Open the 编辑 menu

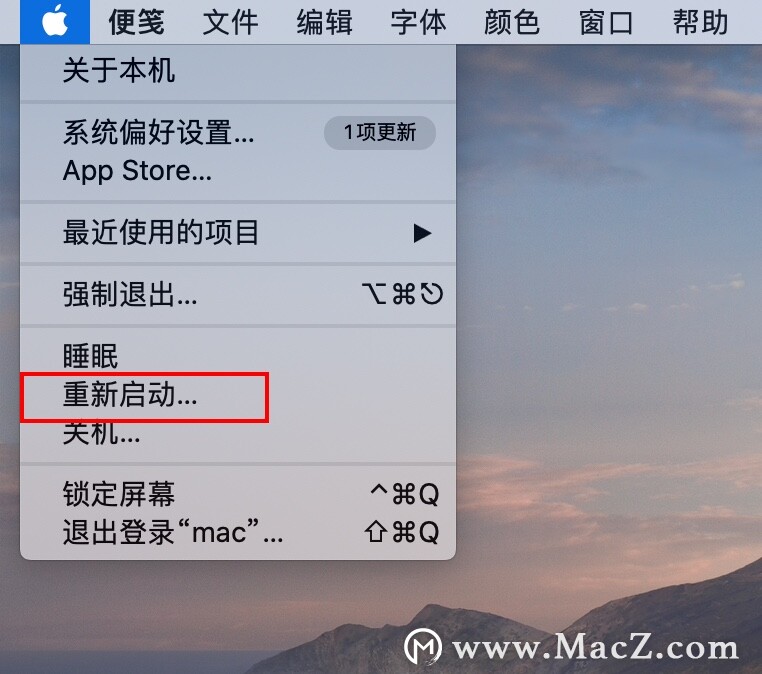(325, 22)
